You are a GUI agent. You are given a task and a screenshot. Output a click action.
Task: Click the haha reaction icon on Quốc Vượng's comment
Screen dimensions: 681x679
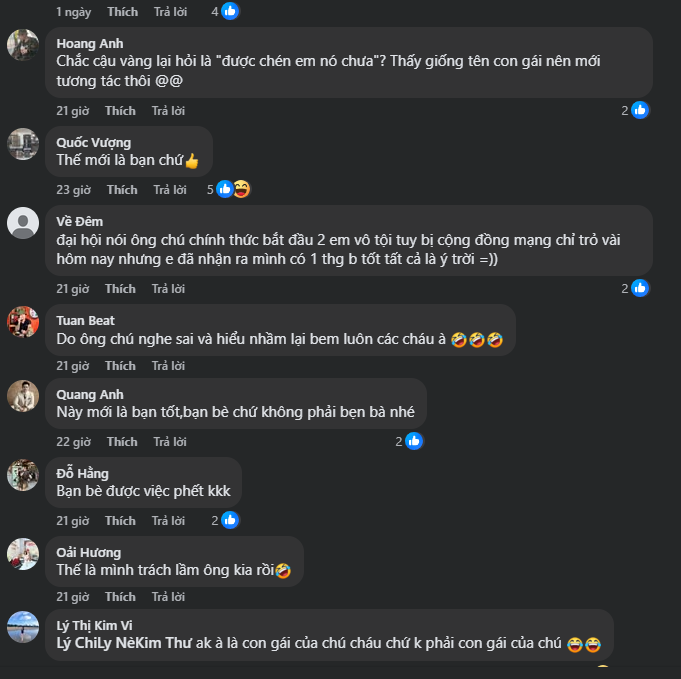[x=241, y=189]
